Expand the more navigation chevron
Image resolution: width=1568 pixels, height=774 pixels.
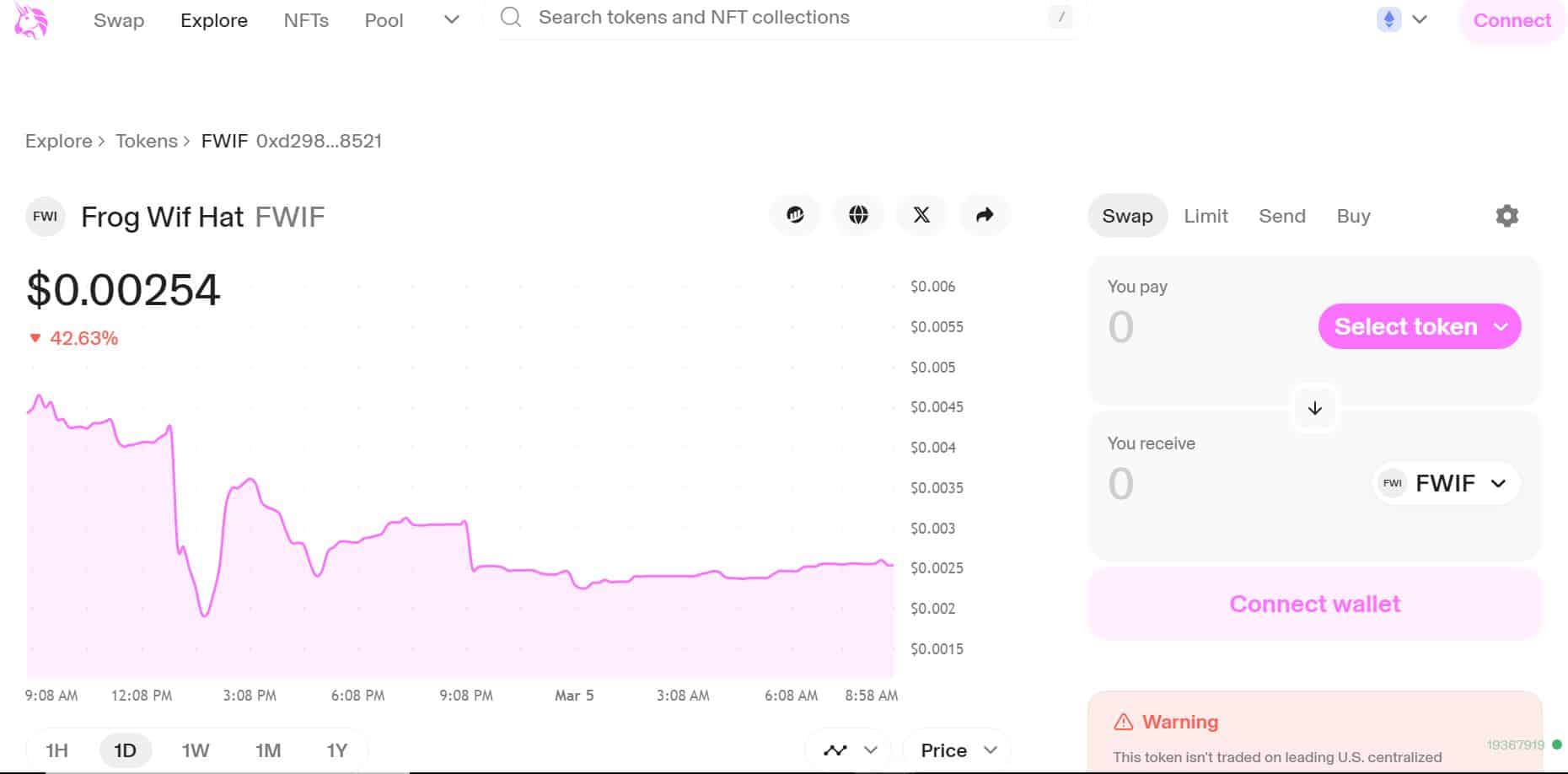(452, 19)
